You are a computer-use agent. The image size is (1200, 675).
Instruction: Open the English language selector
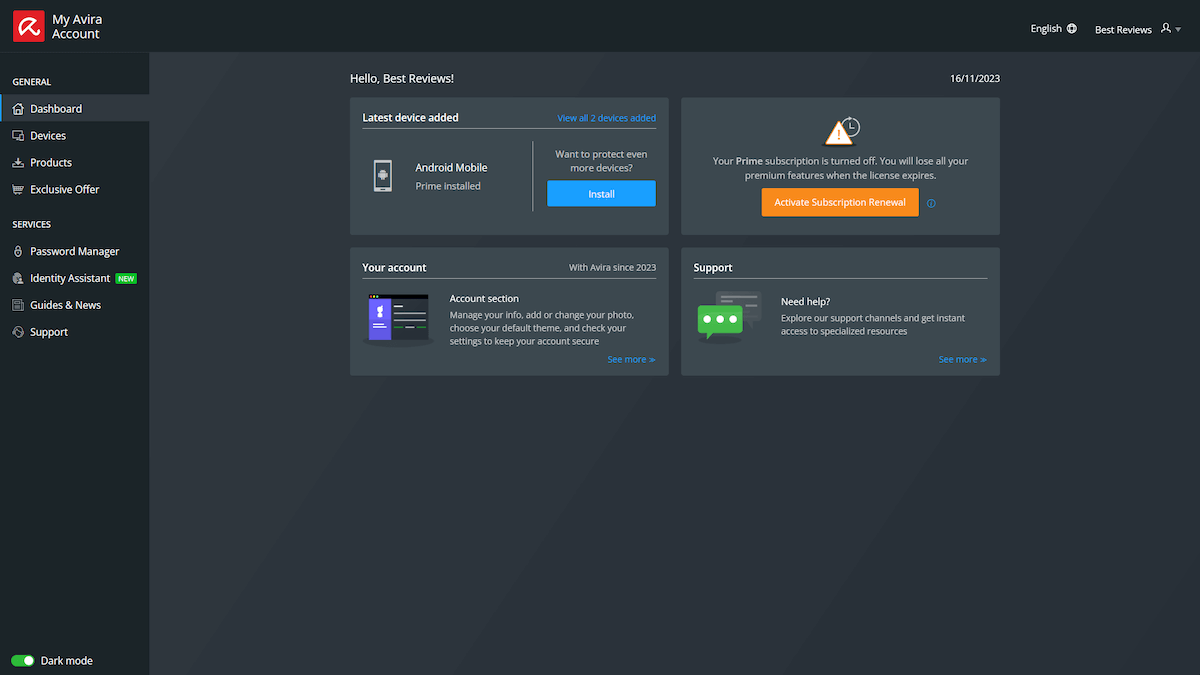click(1053, 28)
